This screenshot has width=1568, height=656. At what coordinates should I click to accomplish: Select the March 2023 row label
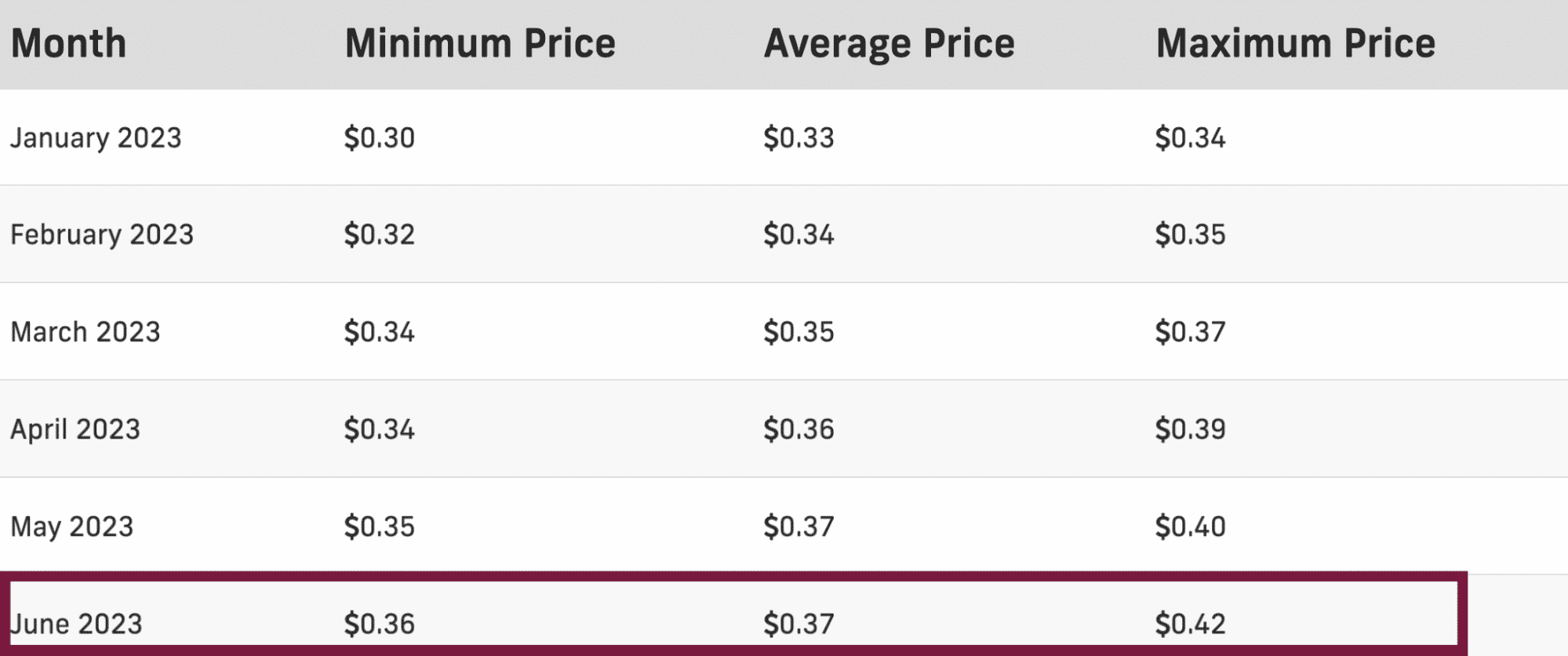pyautogui.click(x=85, y=332)
